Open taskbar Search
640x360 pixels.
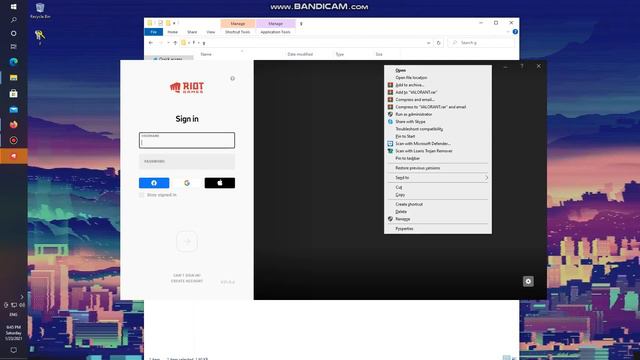[13, 20]
